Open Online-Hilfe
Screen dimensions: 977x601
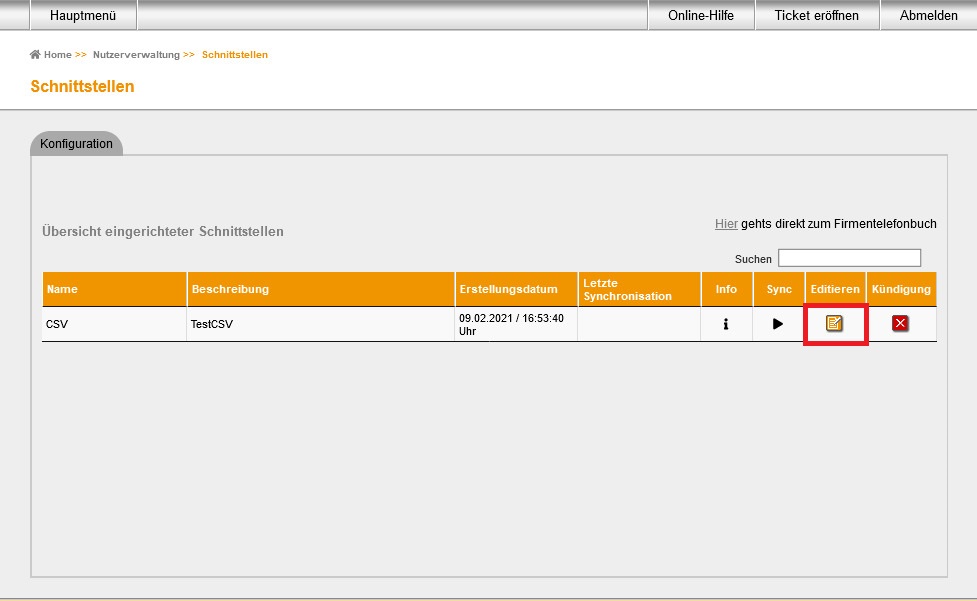(701, 15)
